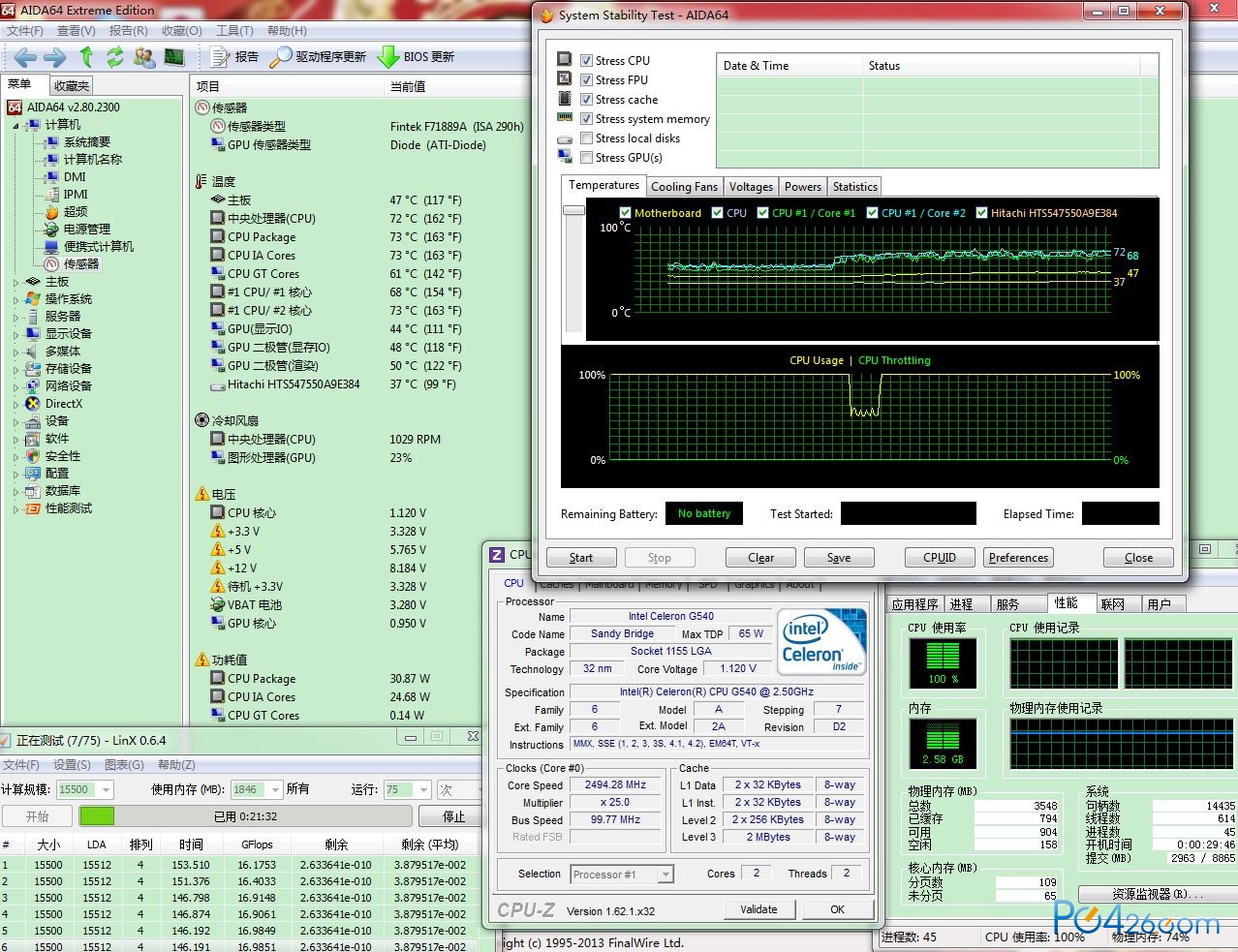Toggle the CPU #1 / Core #2 graph checkbox

tap(872, 213)
